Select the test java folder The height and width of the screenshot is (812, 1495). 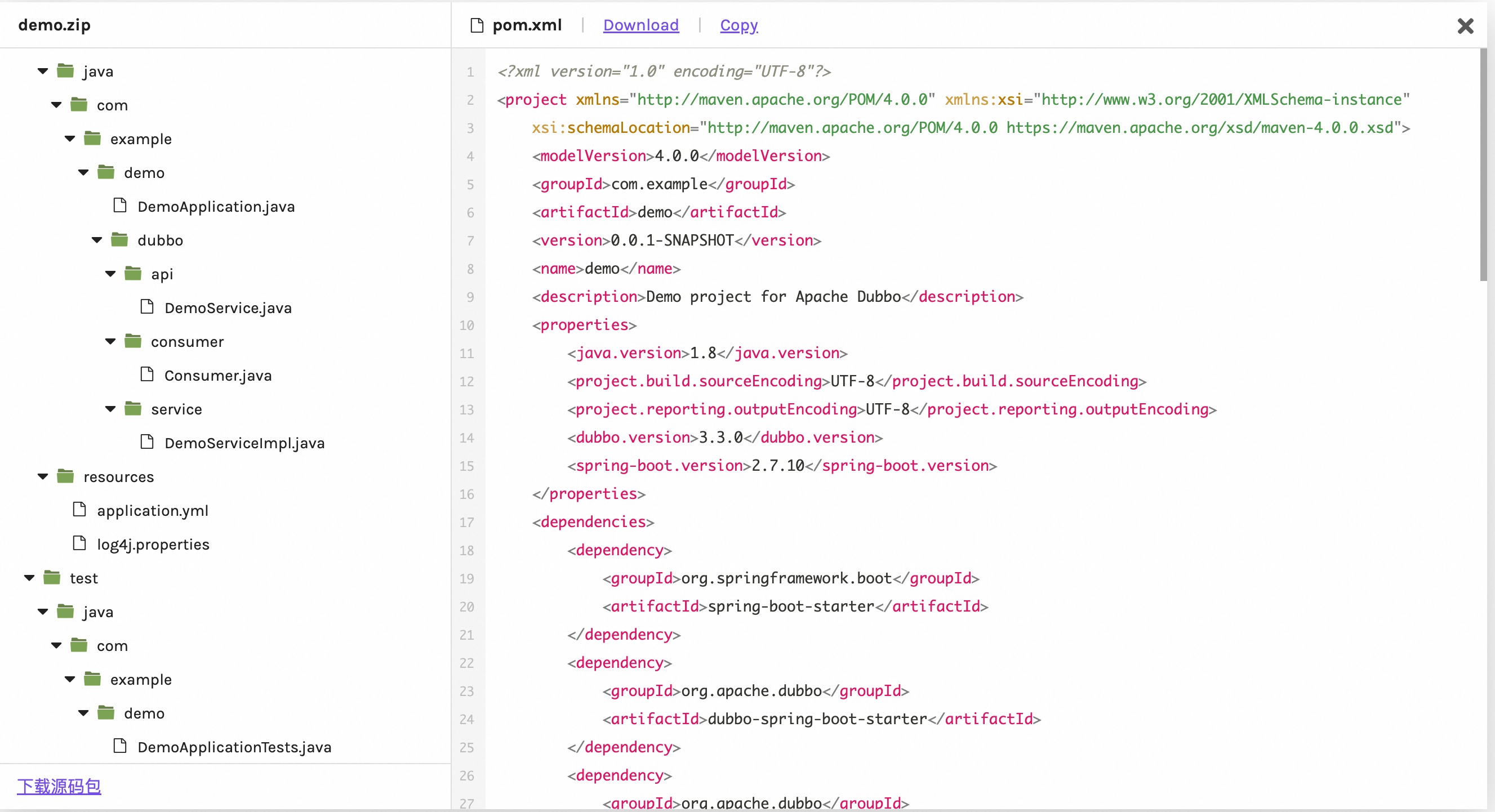pyautogui.click(x=99, y=611)
